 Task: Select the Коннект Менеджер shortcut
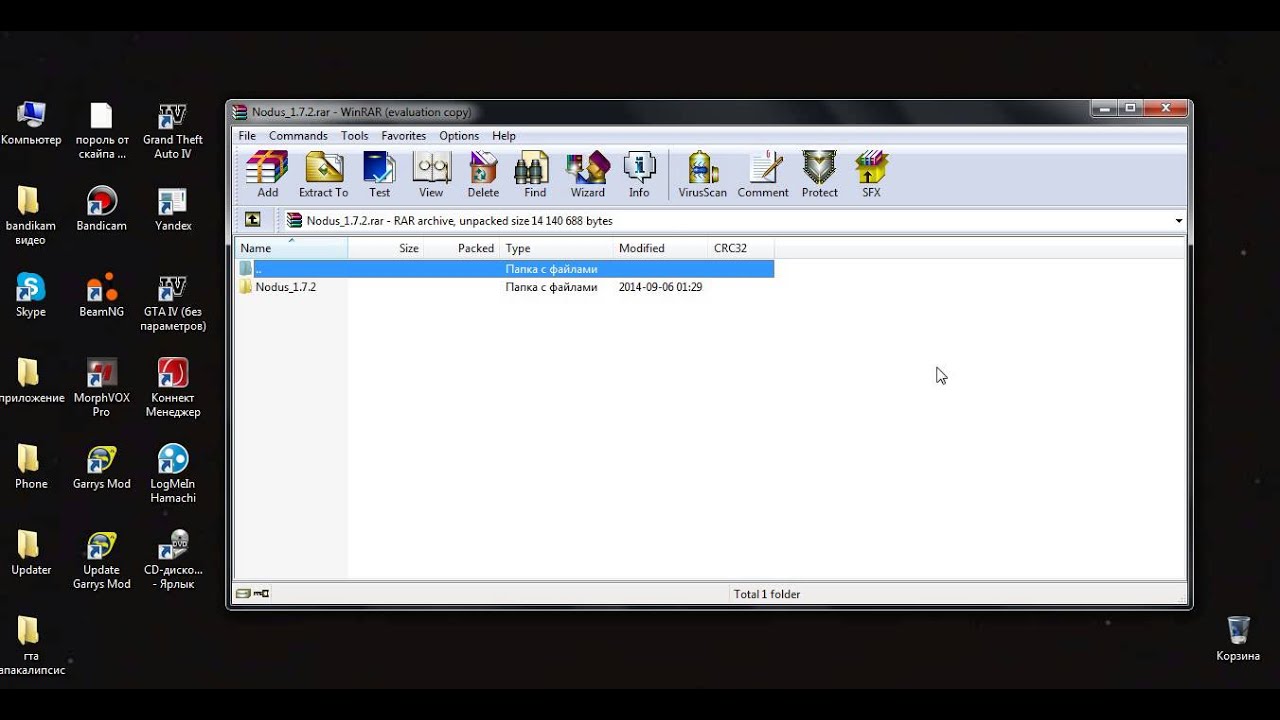click(172, 388)
